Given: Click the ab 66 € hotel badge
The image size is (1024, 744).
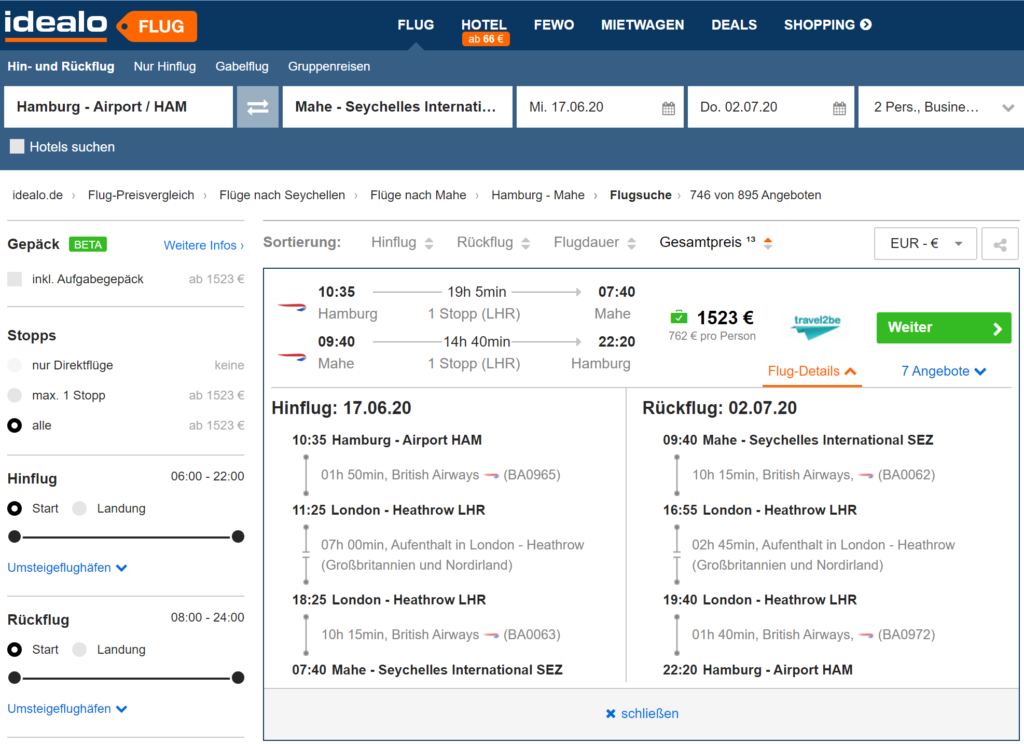Looking at the screenshot, I should point(485,39).
